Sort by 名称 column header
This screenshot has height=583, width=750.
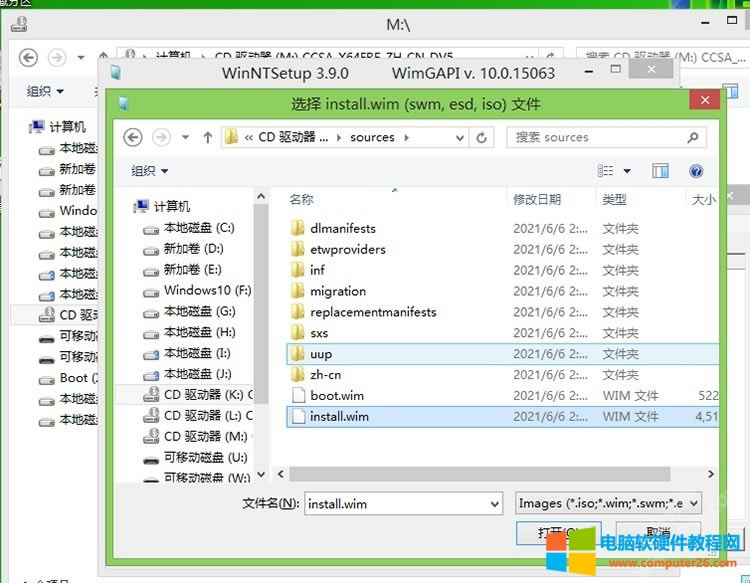coord(301,199)
